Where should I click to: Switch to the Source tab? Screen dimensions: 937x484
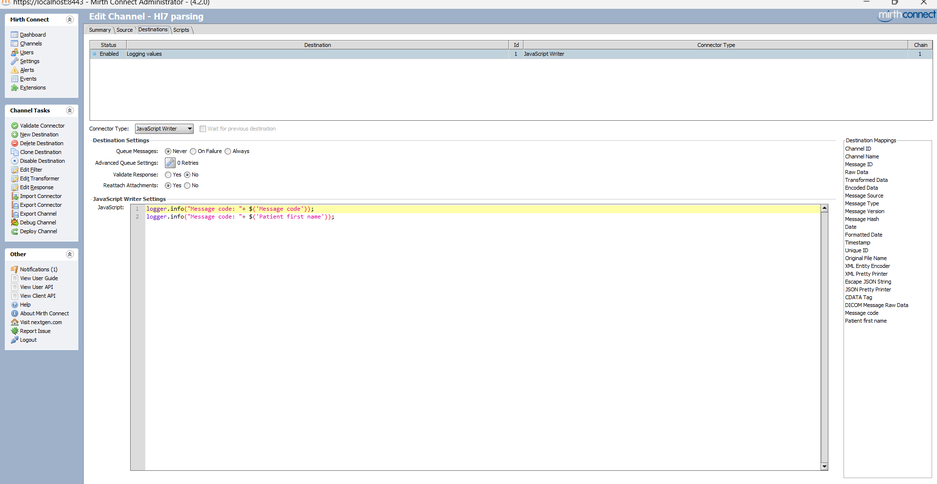124,30
